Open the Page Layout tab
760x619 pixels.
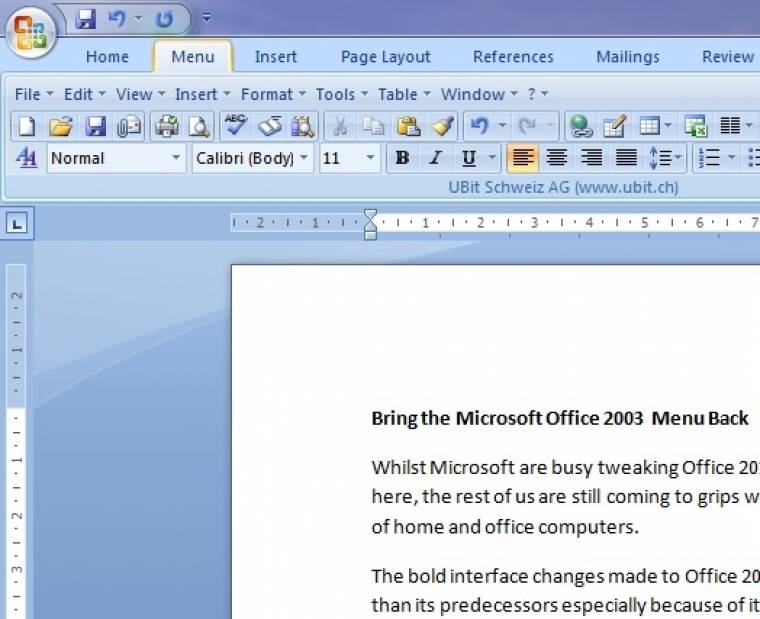pyautogui.click(x=386, y=57)
